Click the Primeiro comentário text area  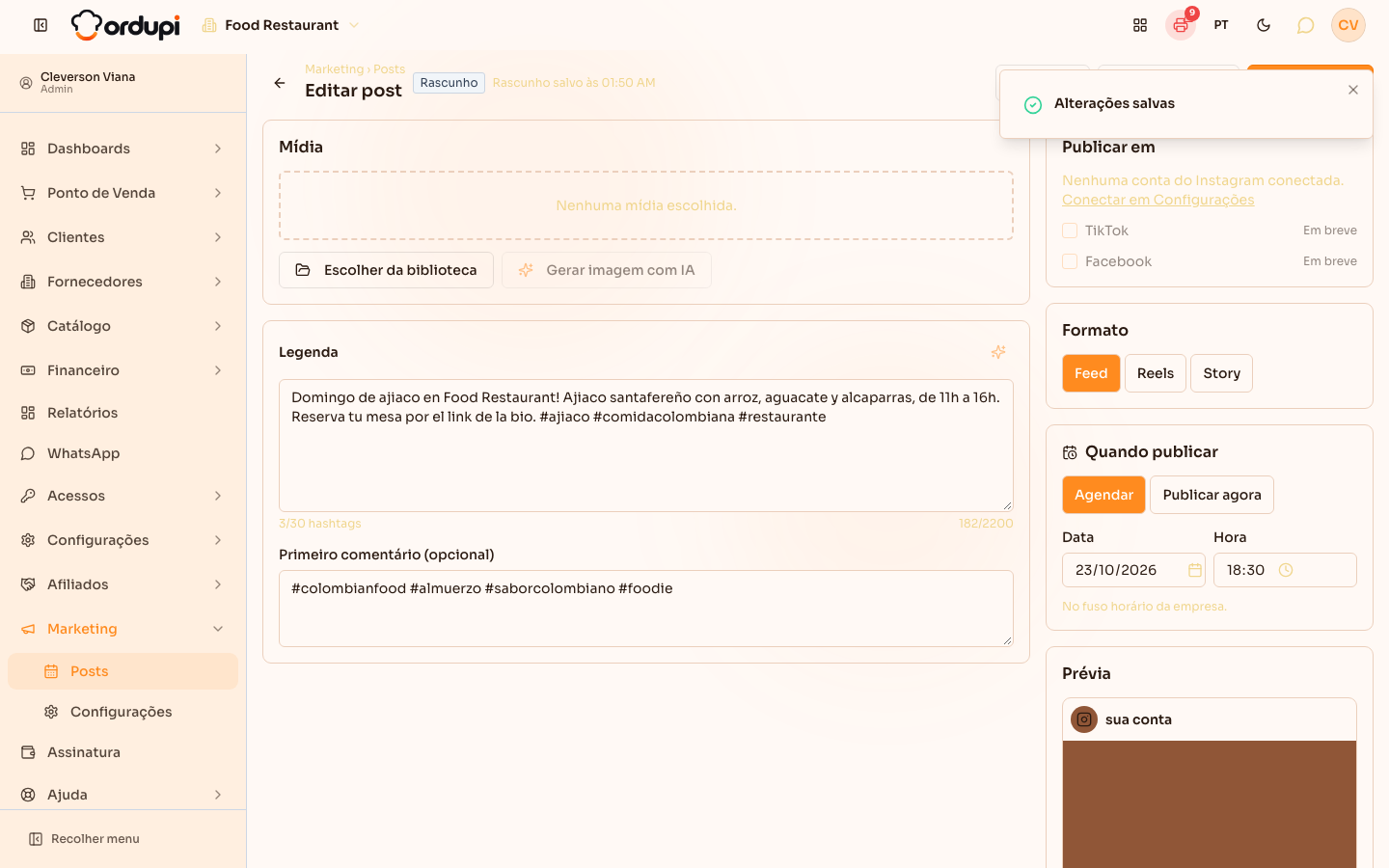click(646, 609)
